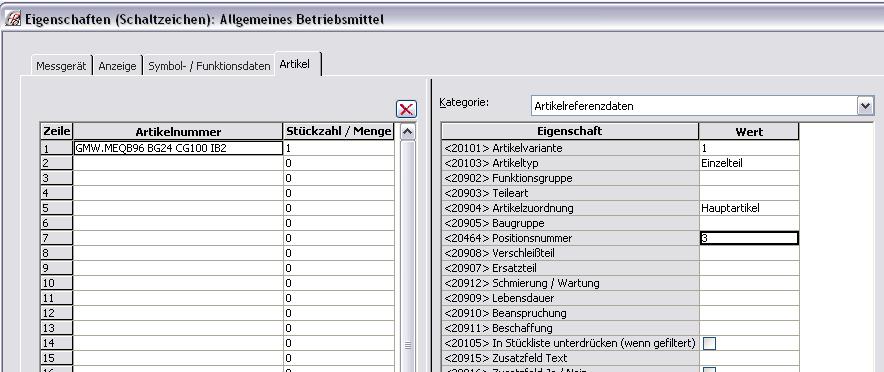The image size is (884, 372).
Task: Select the <20103> Artikeltyp property row
Action: pos(570,163)
